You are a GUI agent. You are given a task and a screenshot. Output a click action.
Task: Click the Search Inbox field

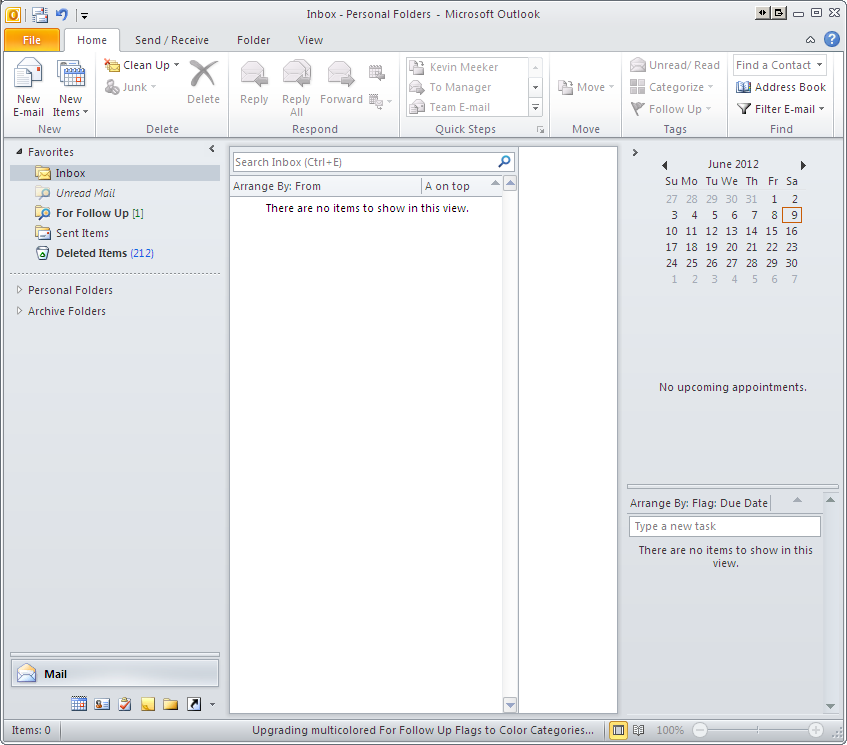click(x=364, y=162)
